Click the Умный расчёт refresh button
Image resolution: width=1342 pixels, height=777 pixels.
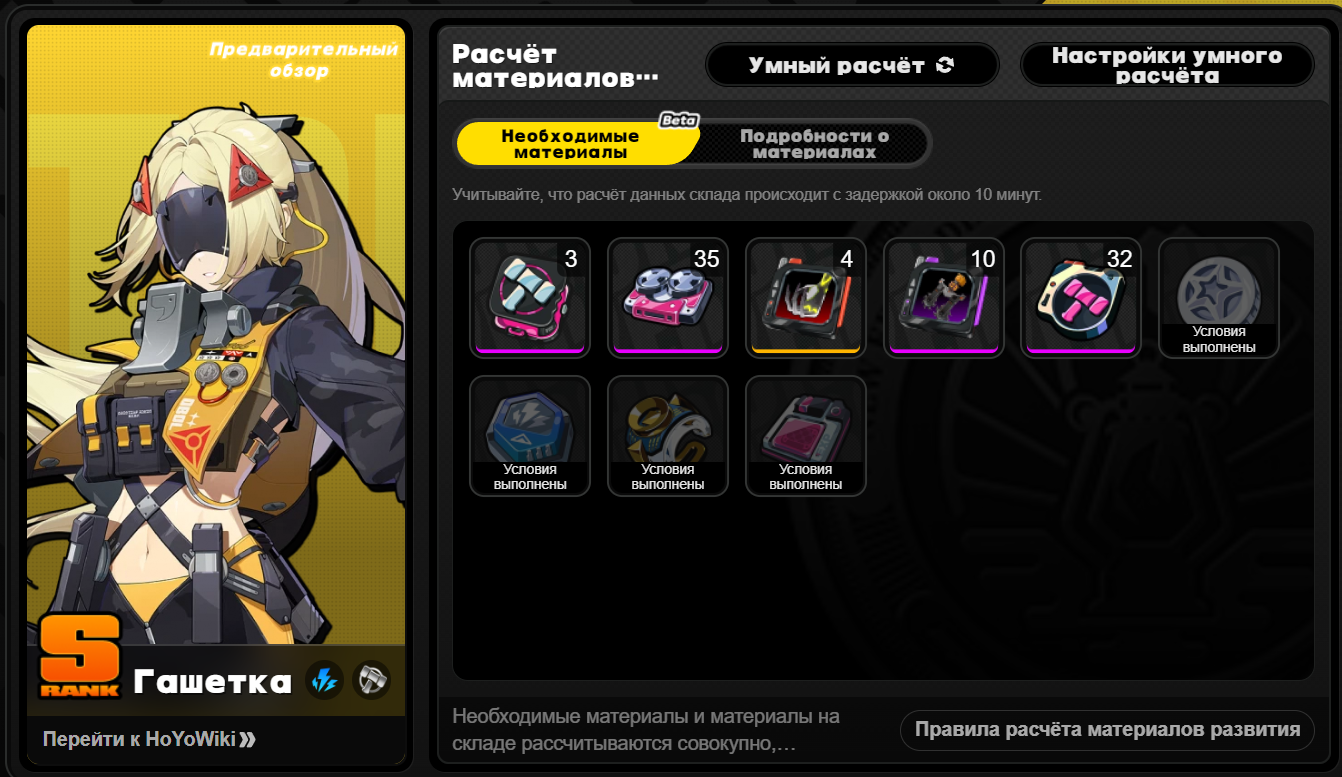click(x=852, y=65)
